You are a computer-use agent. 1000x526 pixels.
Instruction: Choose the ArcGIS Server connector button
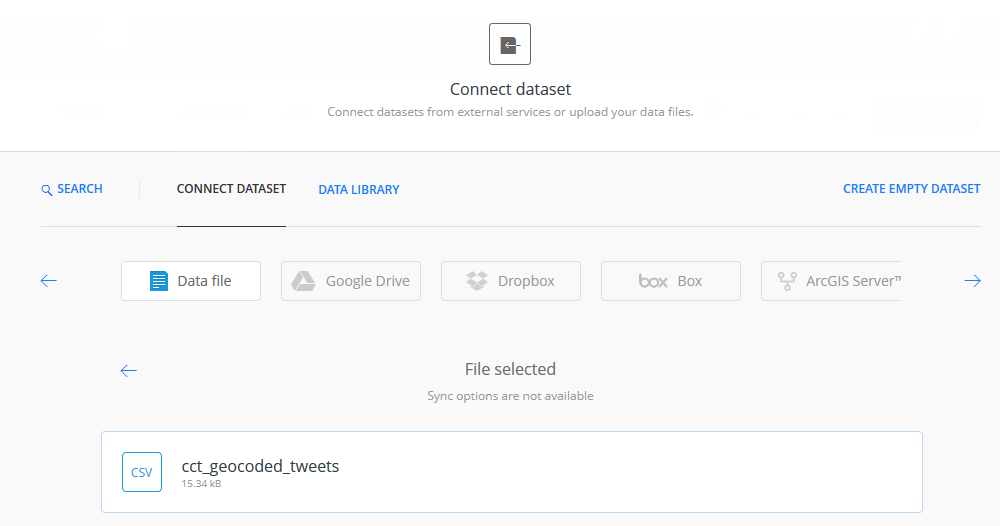831,281
